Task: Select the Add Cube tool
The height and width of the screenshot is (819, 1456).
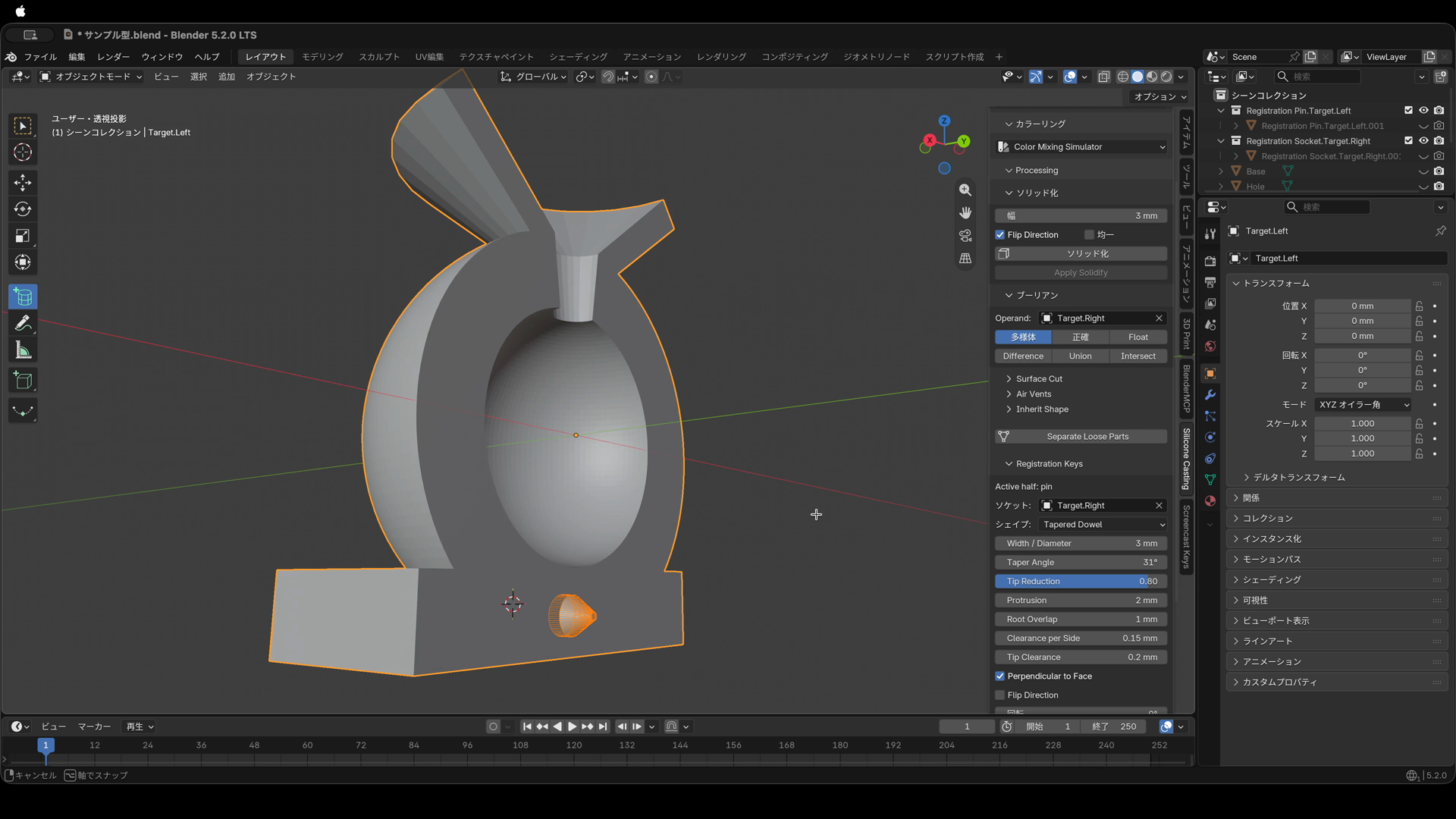Action: click(23, 381)
